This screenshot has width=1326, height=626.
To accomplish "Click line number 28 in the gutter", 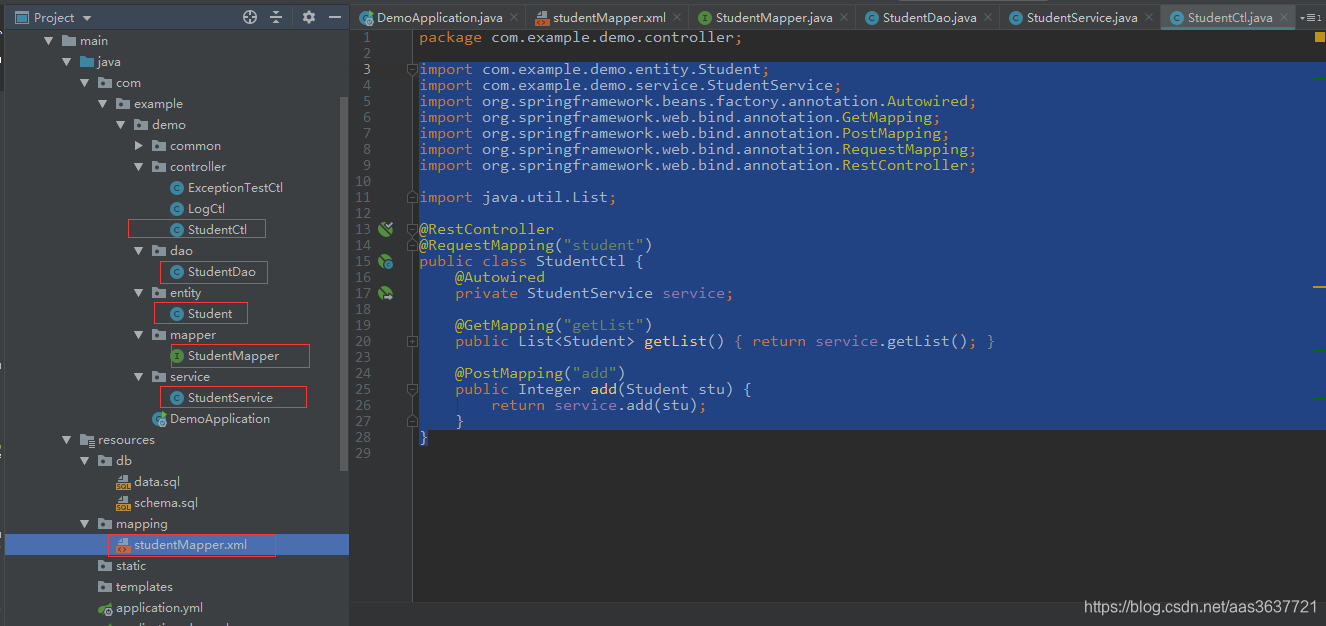I will (x=363, y=437).
